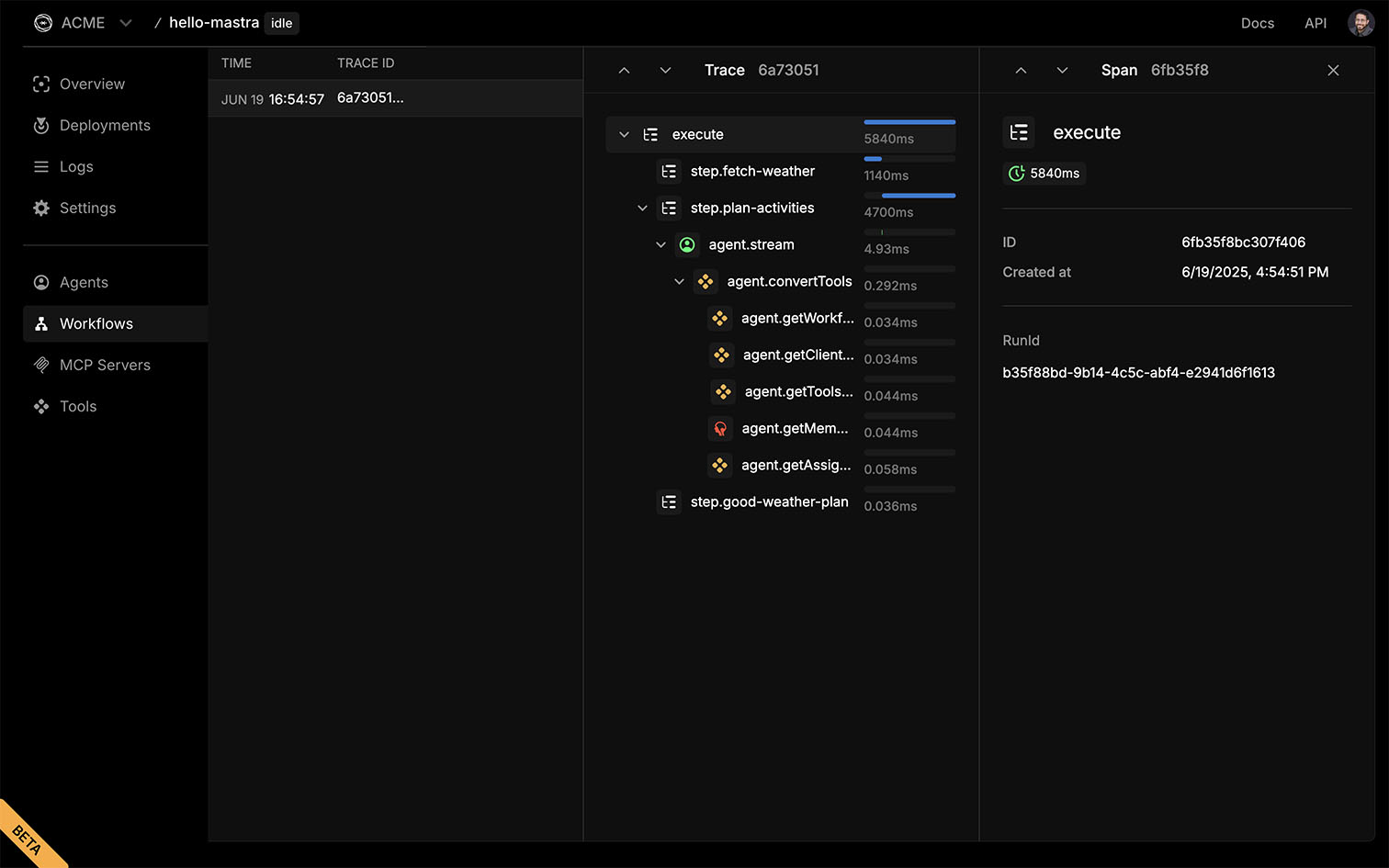The height and width of the screenshot is (868, 1389).
Task: Click the agent.stream agent icon
Action: pos(687,244)
